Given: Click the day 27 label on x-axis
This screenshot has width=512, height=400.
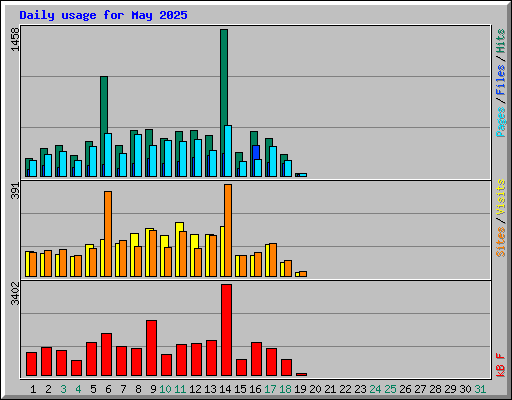Looking at the screenshot, I should click(420, 389).
